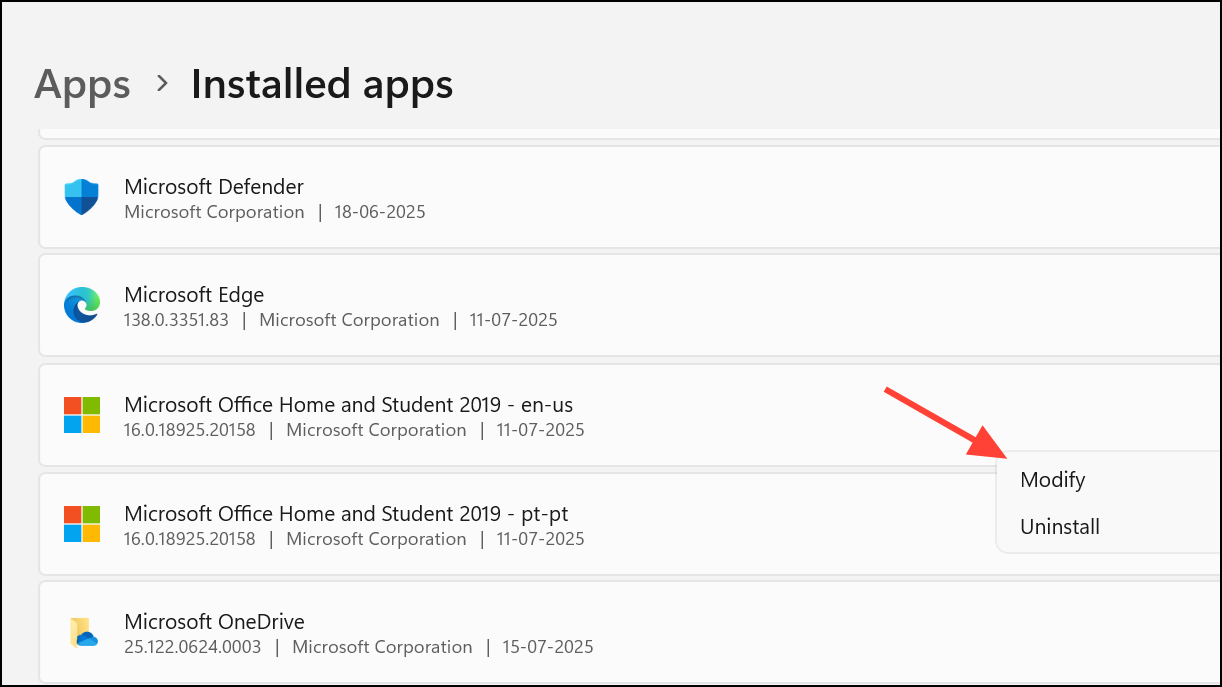
Task: Select Microsoft Office Home and Student 2019 - pt-pt
Action: click(x=346, y=513)
